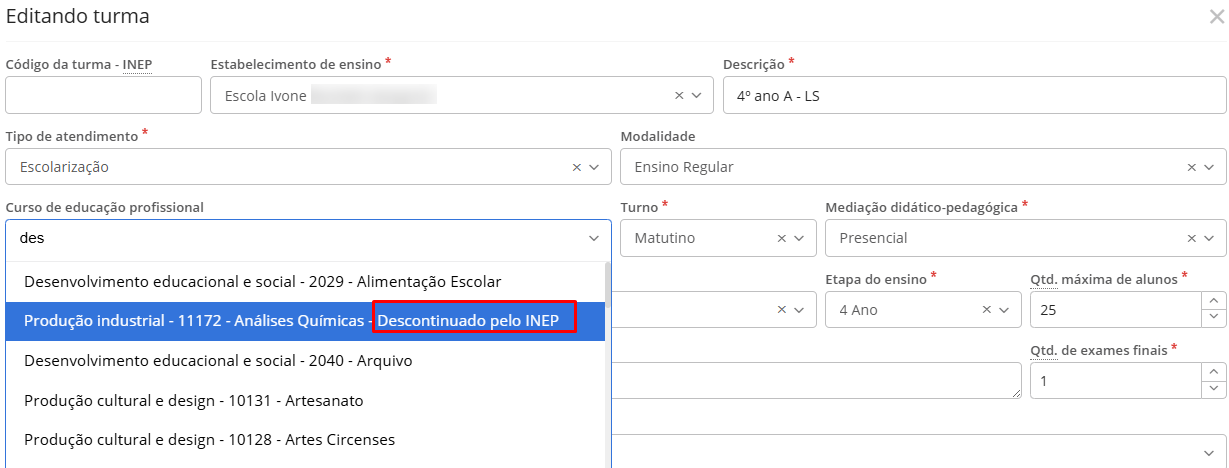Expand the Etapa do ensino dropdown

click(1005, 310)
